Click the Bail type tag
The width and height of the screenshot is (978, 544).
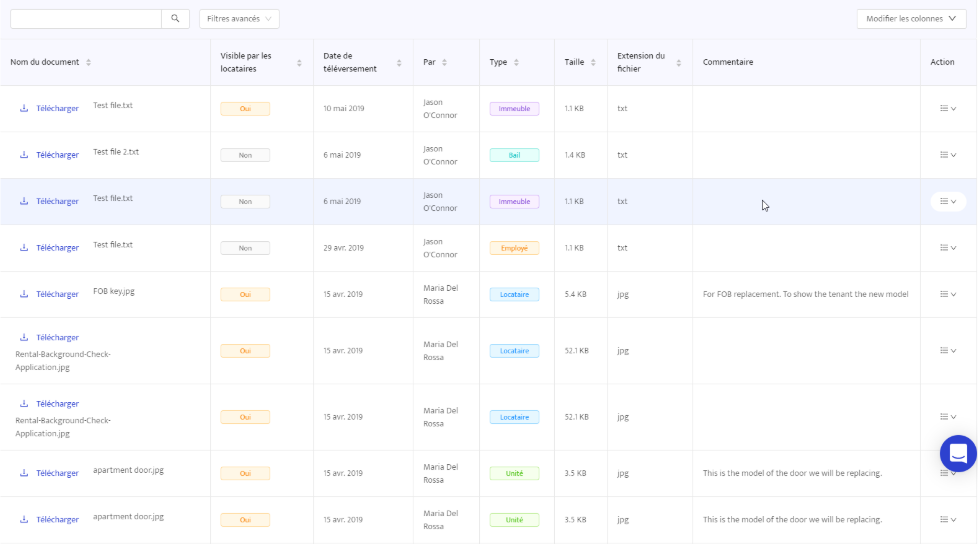pyautogui.click(x=515, y=155)
